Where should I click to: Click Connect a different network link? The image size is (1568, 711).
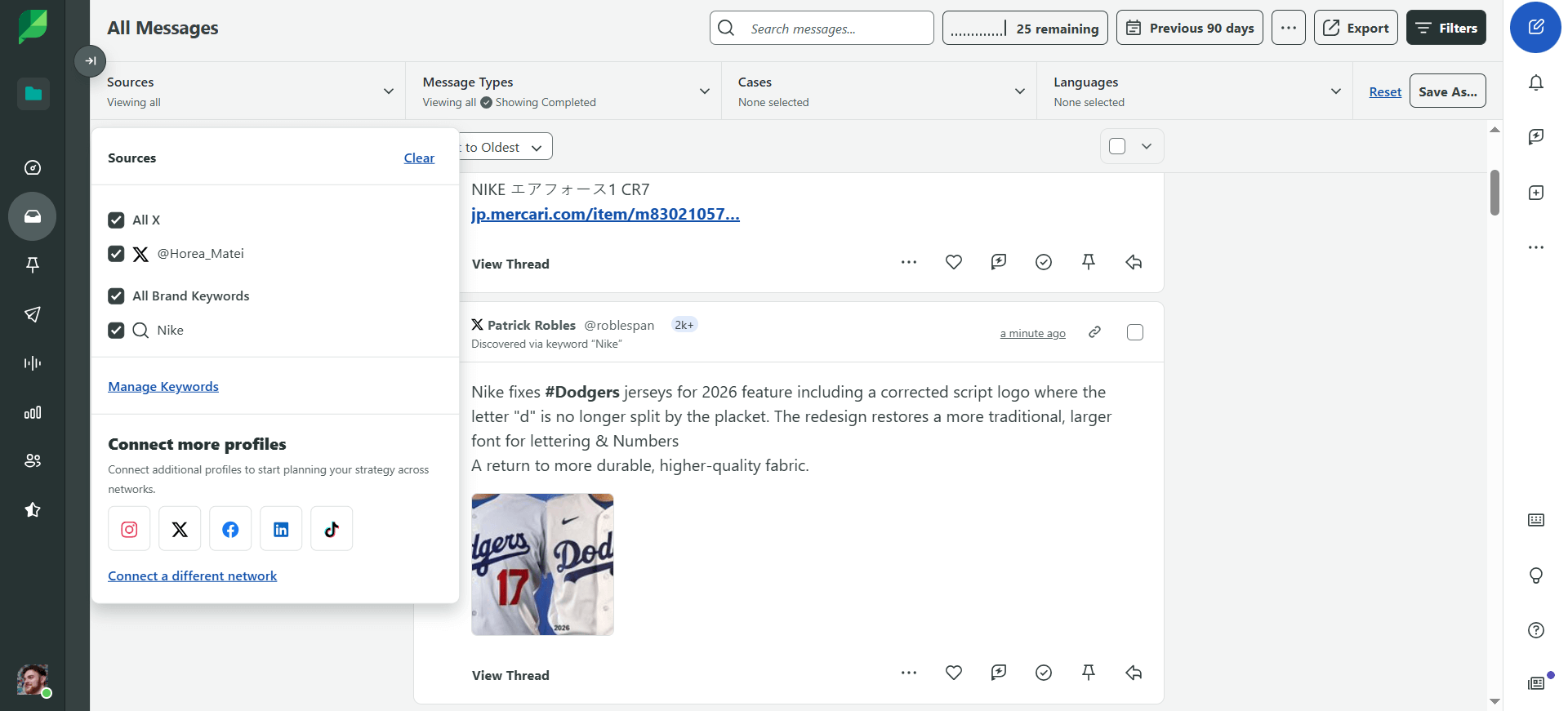193,576
